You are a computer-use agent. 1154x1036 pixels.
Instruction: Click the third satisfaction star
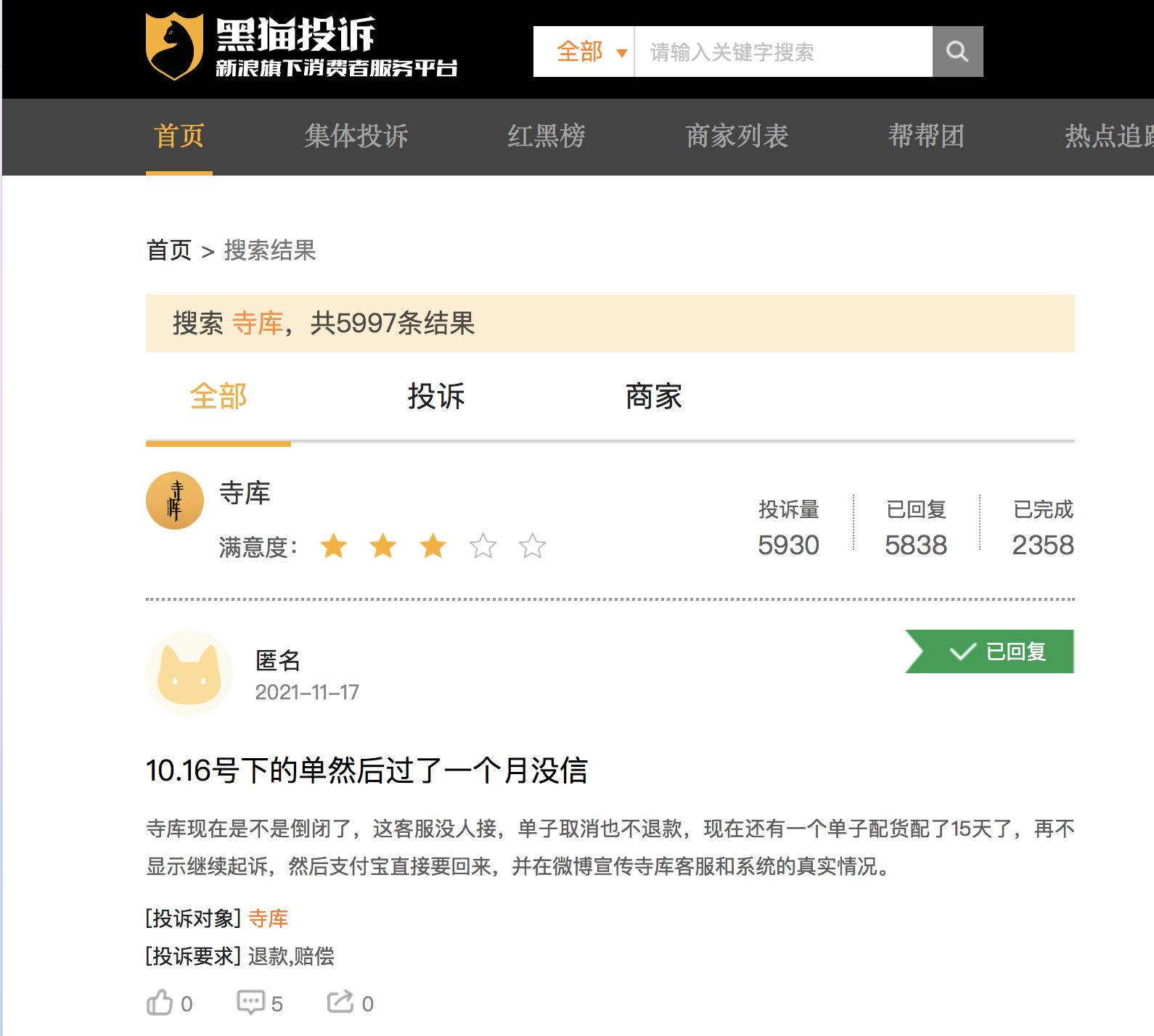(433, 546)
